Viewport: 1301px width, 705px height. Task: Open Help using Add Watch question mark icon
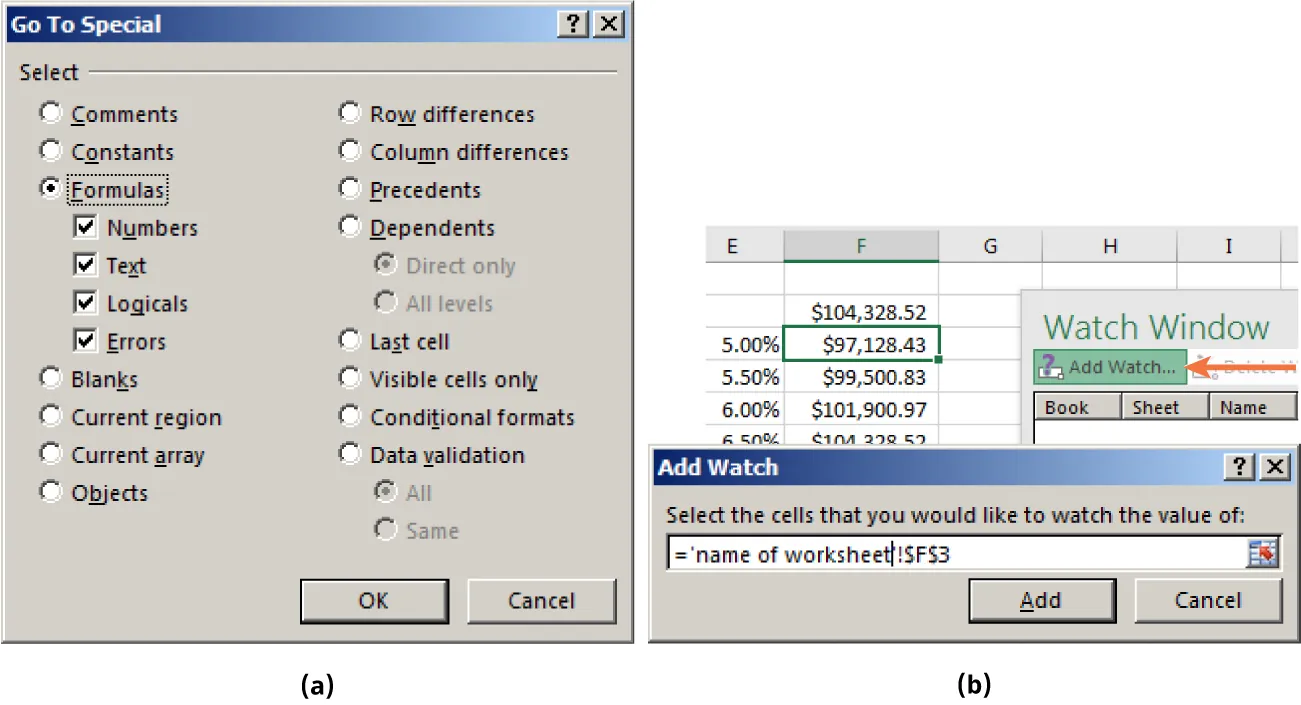(x=1239, y=466)
